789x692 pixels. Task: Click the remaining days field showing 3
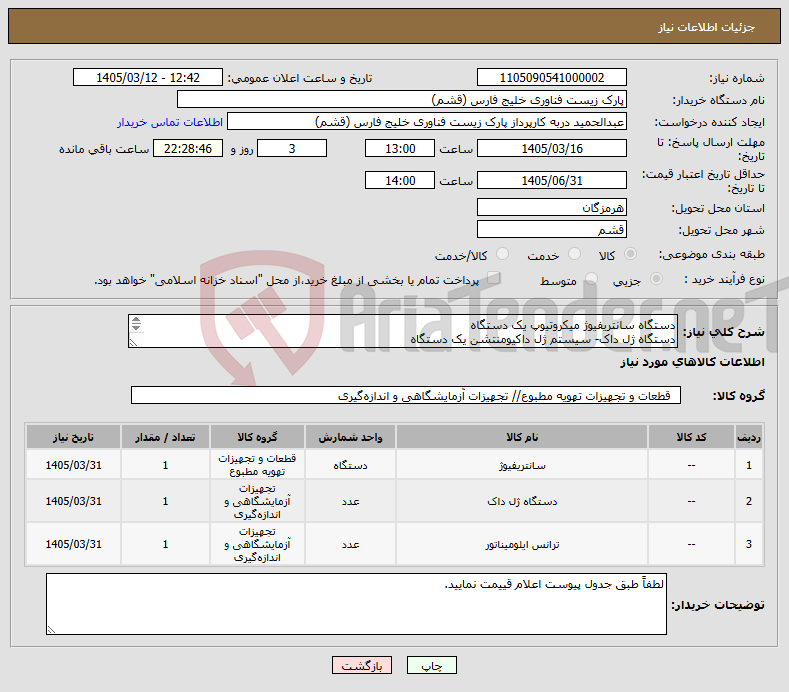pyautogui.click(x=292, y=148)
